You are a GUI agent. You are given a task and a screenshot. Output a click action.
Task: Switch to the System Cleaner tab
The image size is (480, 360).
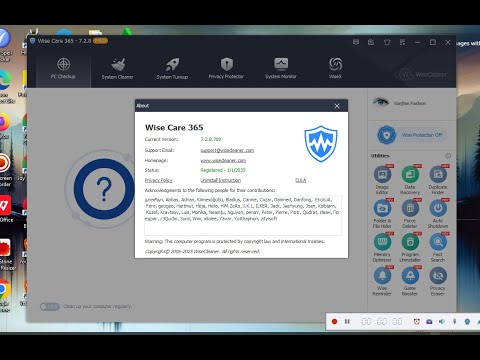click(x=117, y=68)
